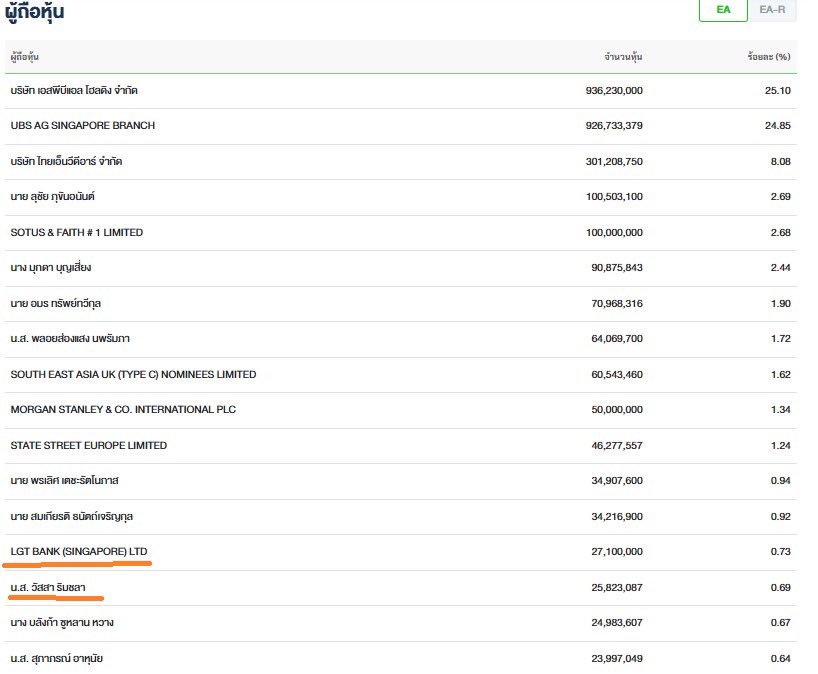Select share count 64,069,700
Image resolution: width=818 pixels, height=674 pixels.
pos(617,339)
